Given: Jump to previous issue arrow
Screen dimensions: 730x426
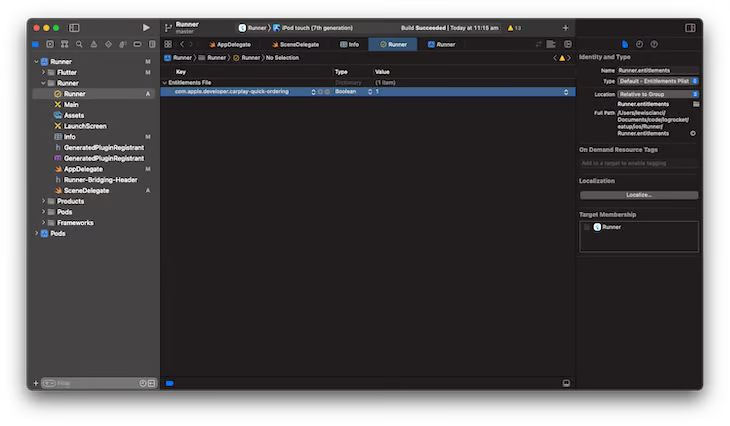Looking at the screenshot, I should [x=555, y=58].
